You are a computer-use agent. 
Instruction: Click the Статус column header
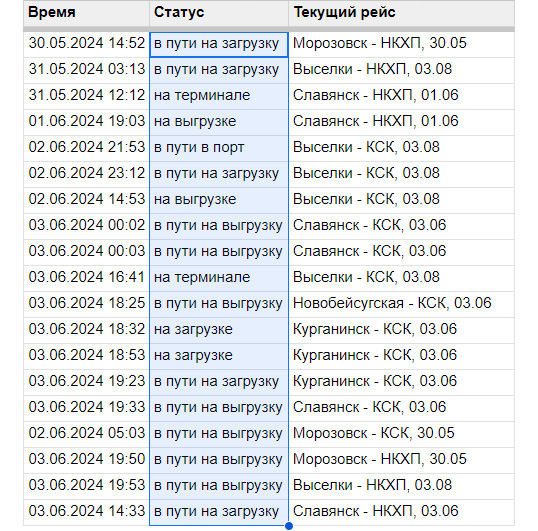click(x=219, y=13)
